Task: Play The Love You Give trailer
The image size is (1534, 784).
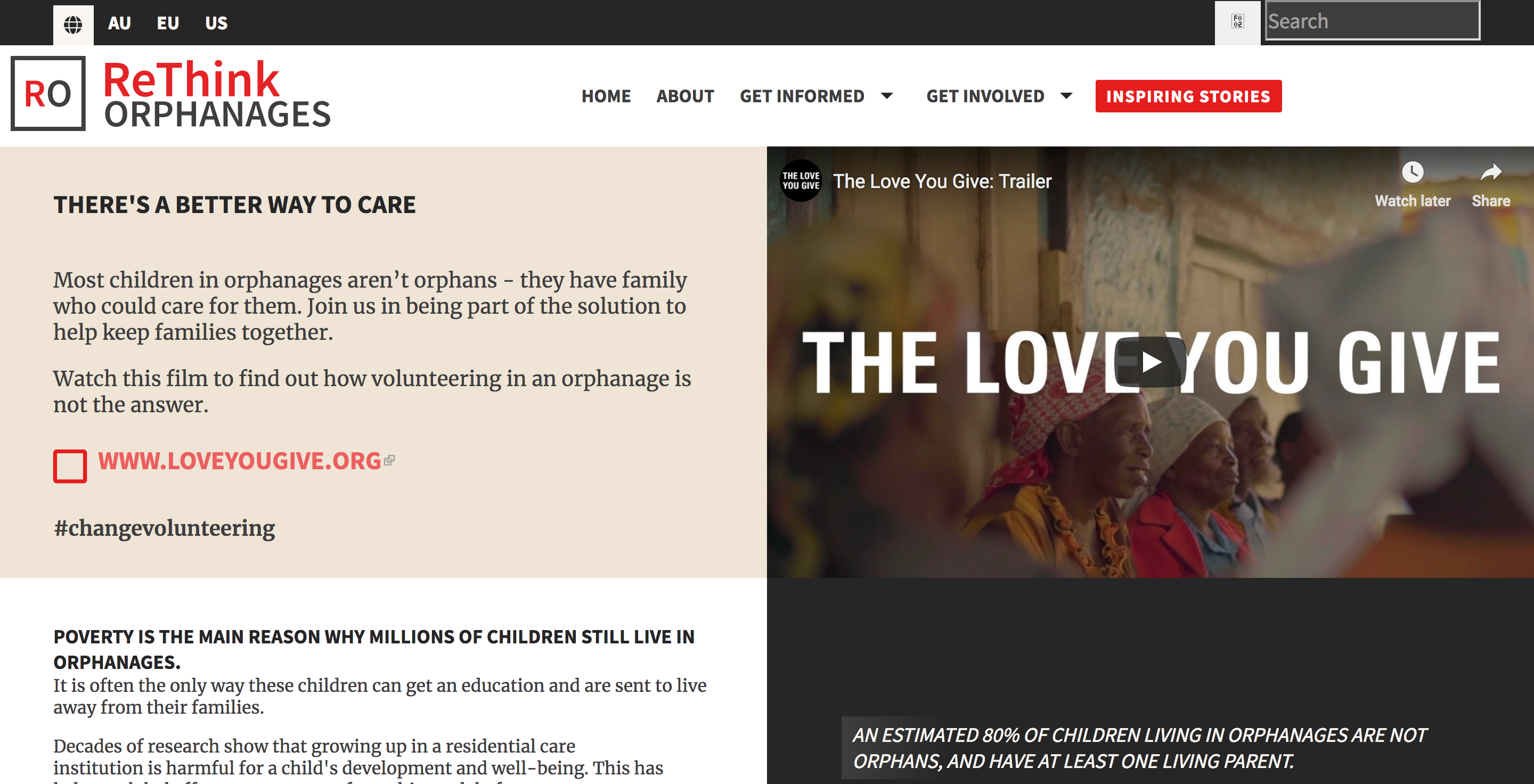Action: 1150,362
